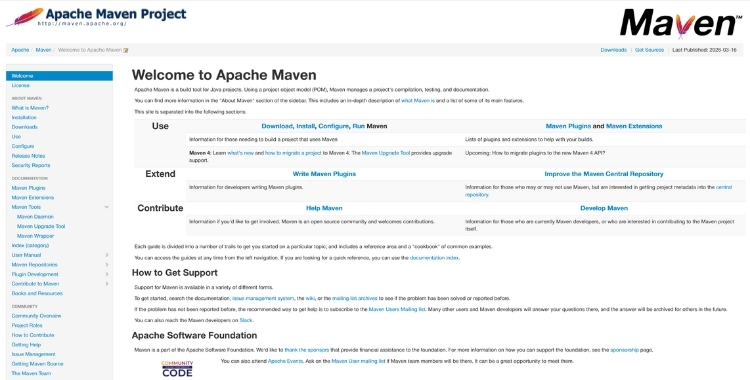Viewport: 750px width, 380px height.
Task: Open the Apache Events link
Action: pos(285,361)
